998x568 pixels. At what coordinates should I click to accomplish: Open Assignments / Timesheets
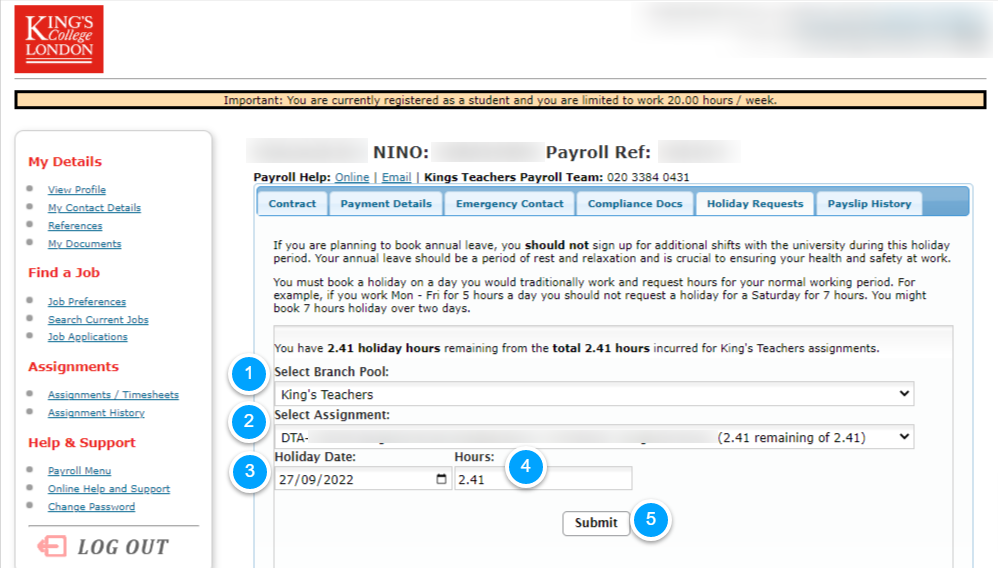[113, 395]
